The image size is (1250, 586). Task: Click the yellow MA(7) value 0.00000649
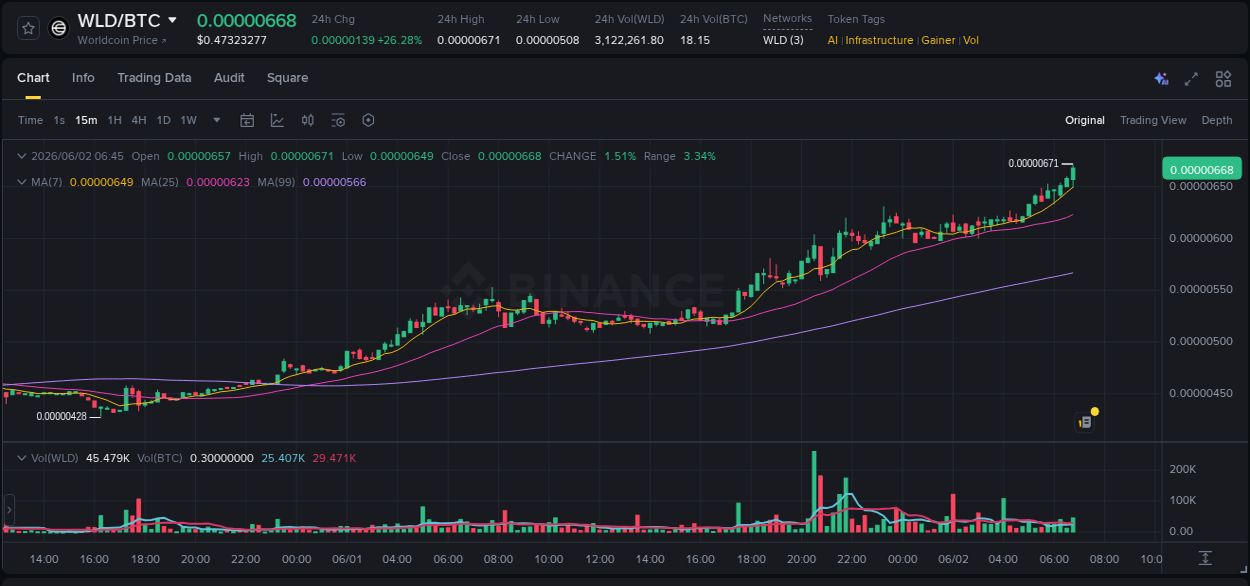102,182
